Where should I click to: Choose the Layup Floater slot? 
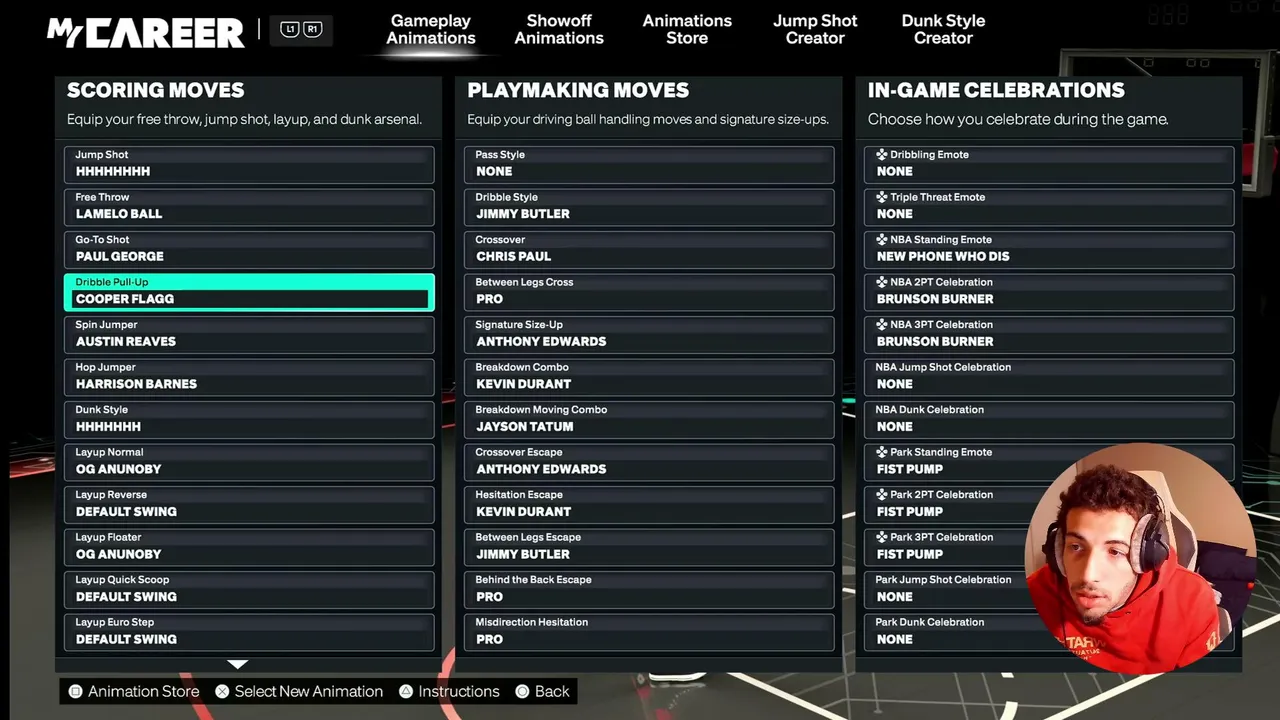coord(249,547)
